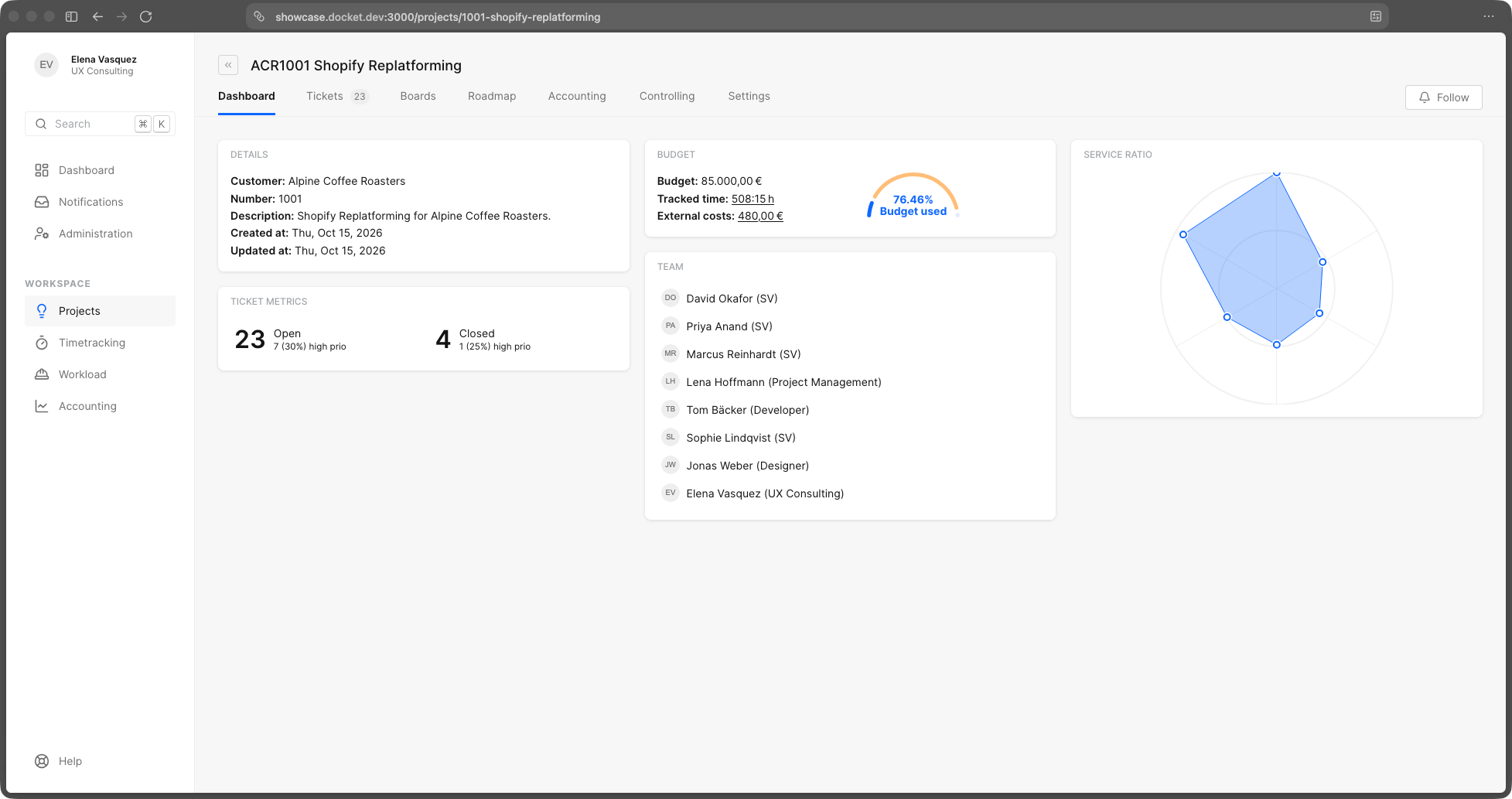Open the project Settings tab
Screen dimensions: 1512x799
[749, 96]
